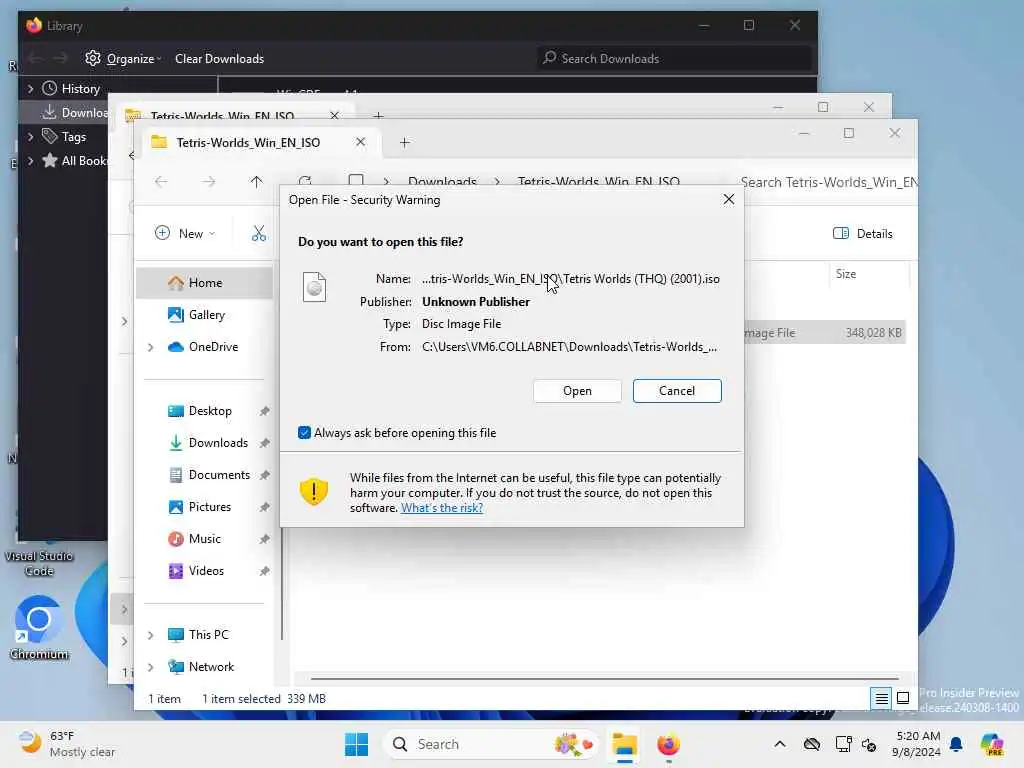Open Chromium desktop shortcut
This screenshot has height=768, width=1024.
pyautogui.click(x=39, y=628)
